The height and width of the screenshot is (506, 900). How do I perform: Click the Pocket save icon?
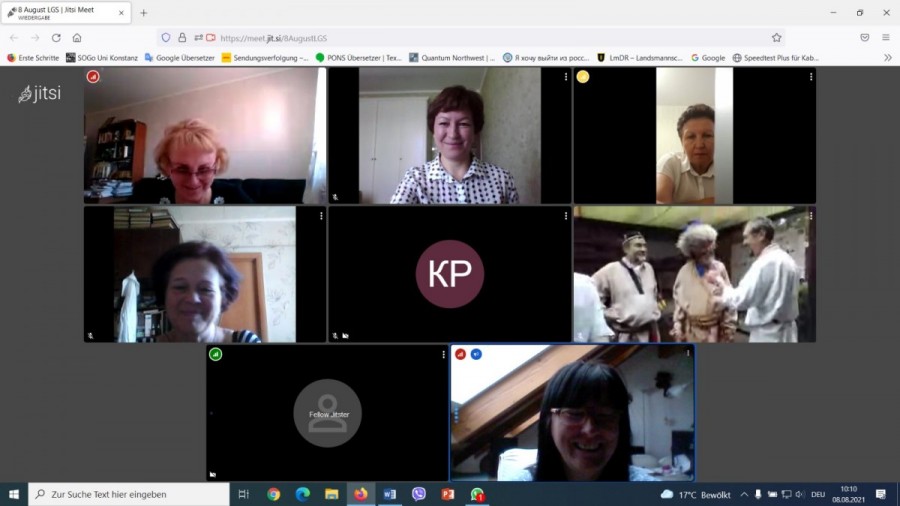pos(865,38)
